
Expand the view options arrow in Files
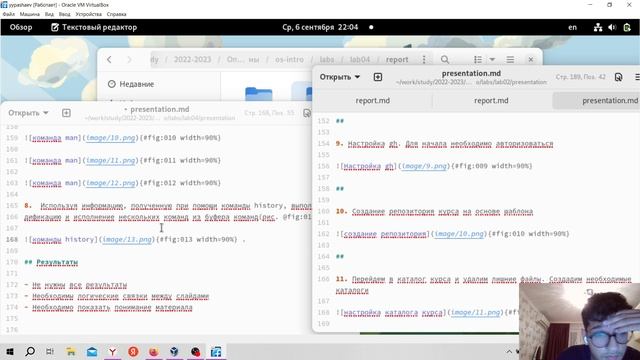(x=492, y=60)
